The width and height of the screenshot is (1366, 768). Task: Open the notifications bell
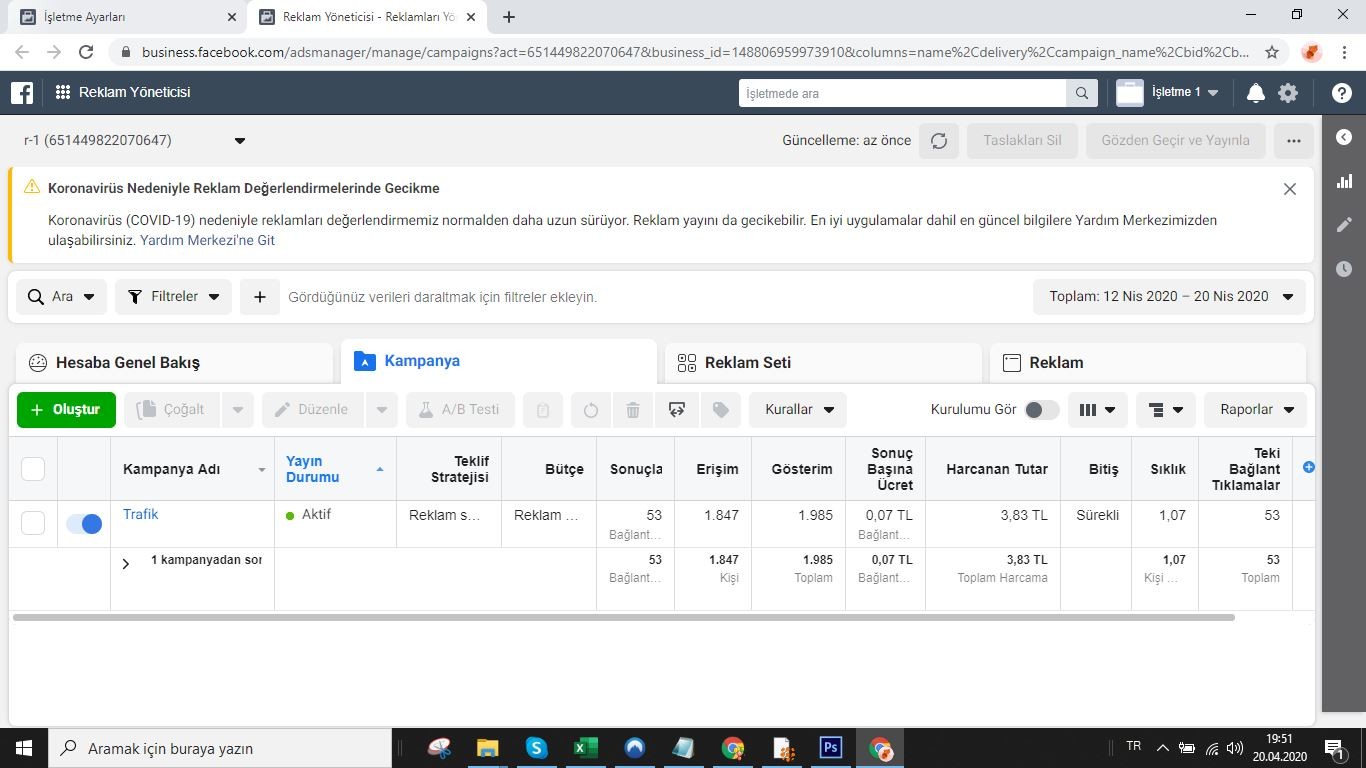(1256, 93)
